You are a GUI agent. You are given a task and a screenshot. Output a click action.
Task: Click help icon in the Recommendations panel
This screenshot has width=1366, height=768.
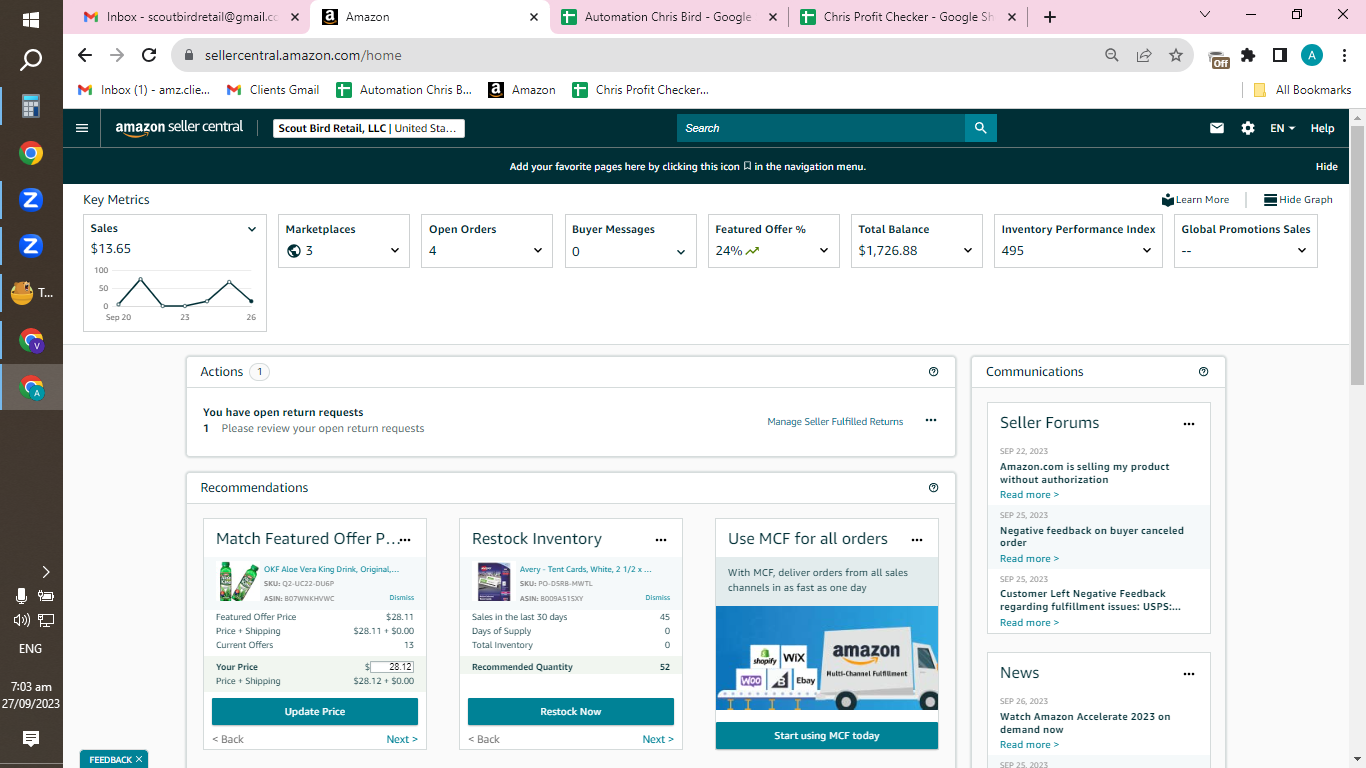pyautogui.click(x=934, y=488)
